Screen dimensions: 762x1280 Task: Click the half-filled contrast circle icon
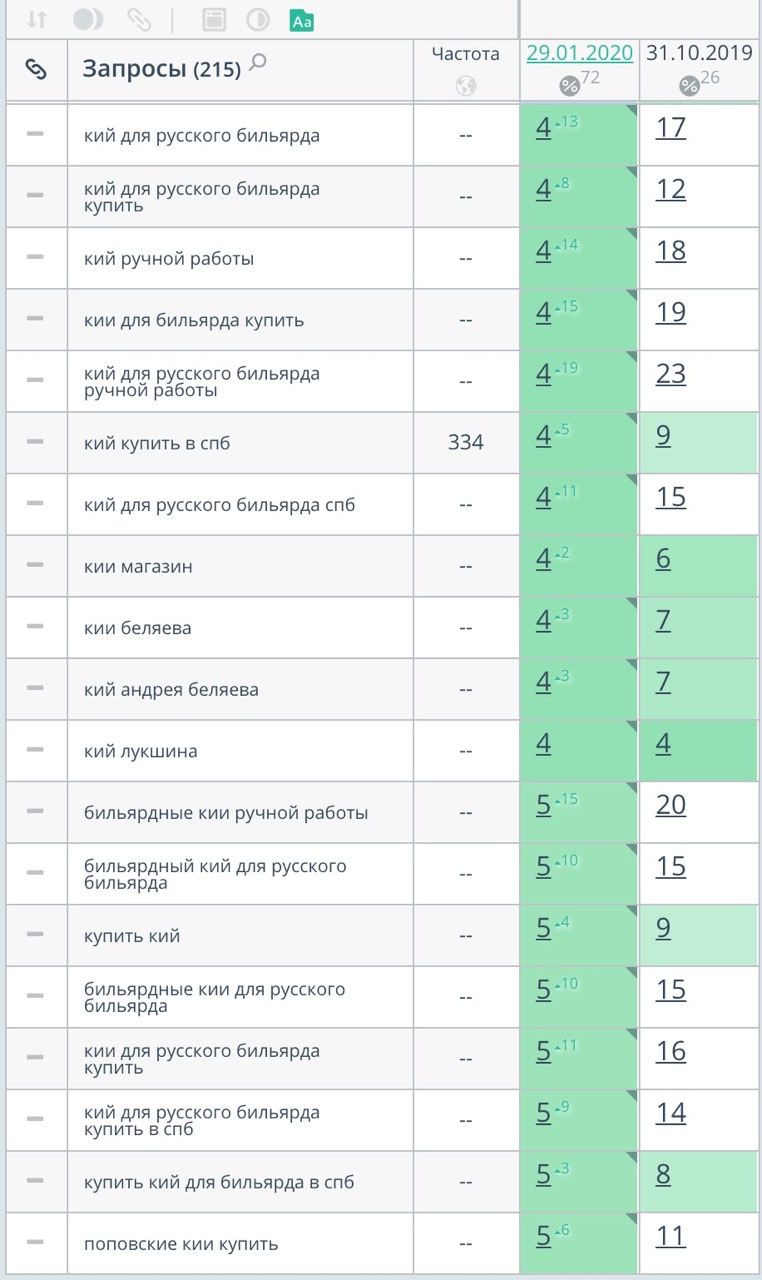tap(257, 19)
